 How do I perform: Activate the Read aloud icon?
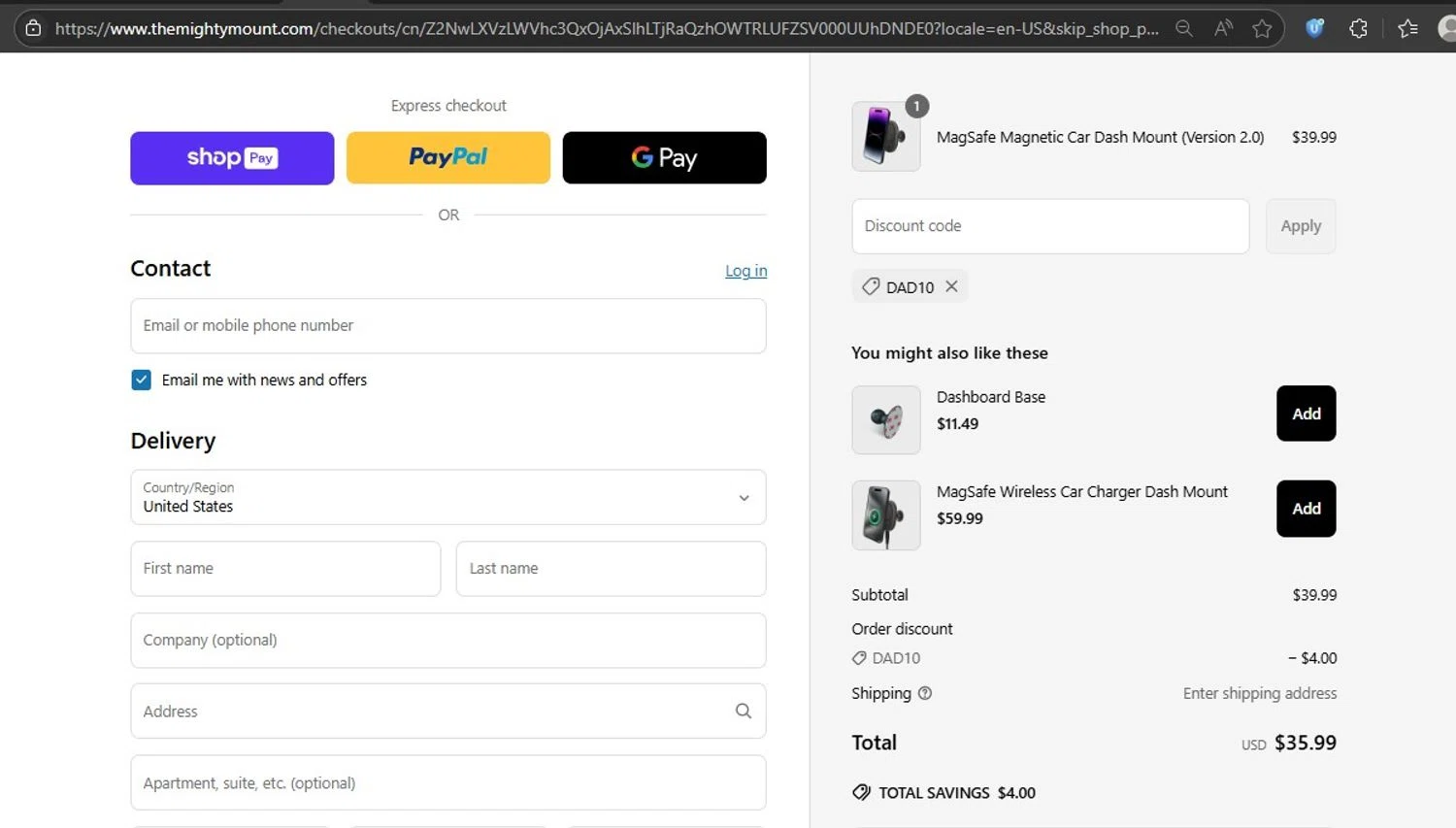[1223, 28]
